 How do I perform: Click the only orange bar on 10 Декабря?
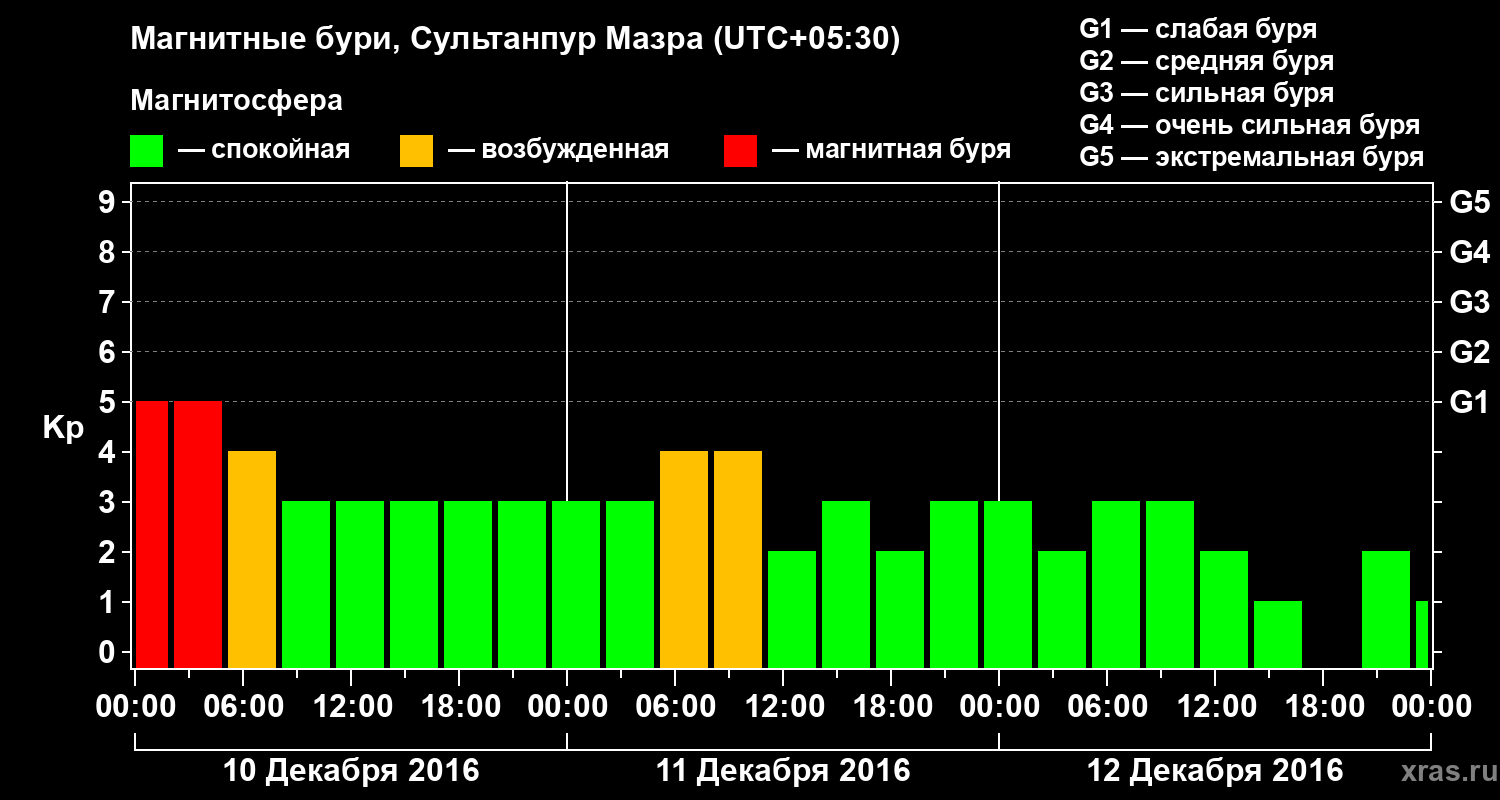point(252,560)
